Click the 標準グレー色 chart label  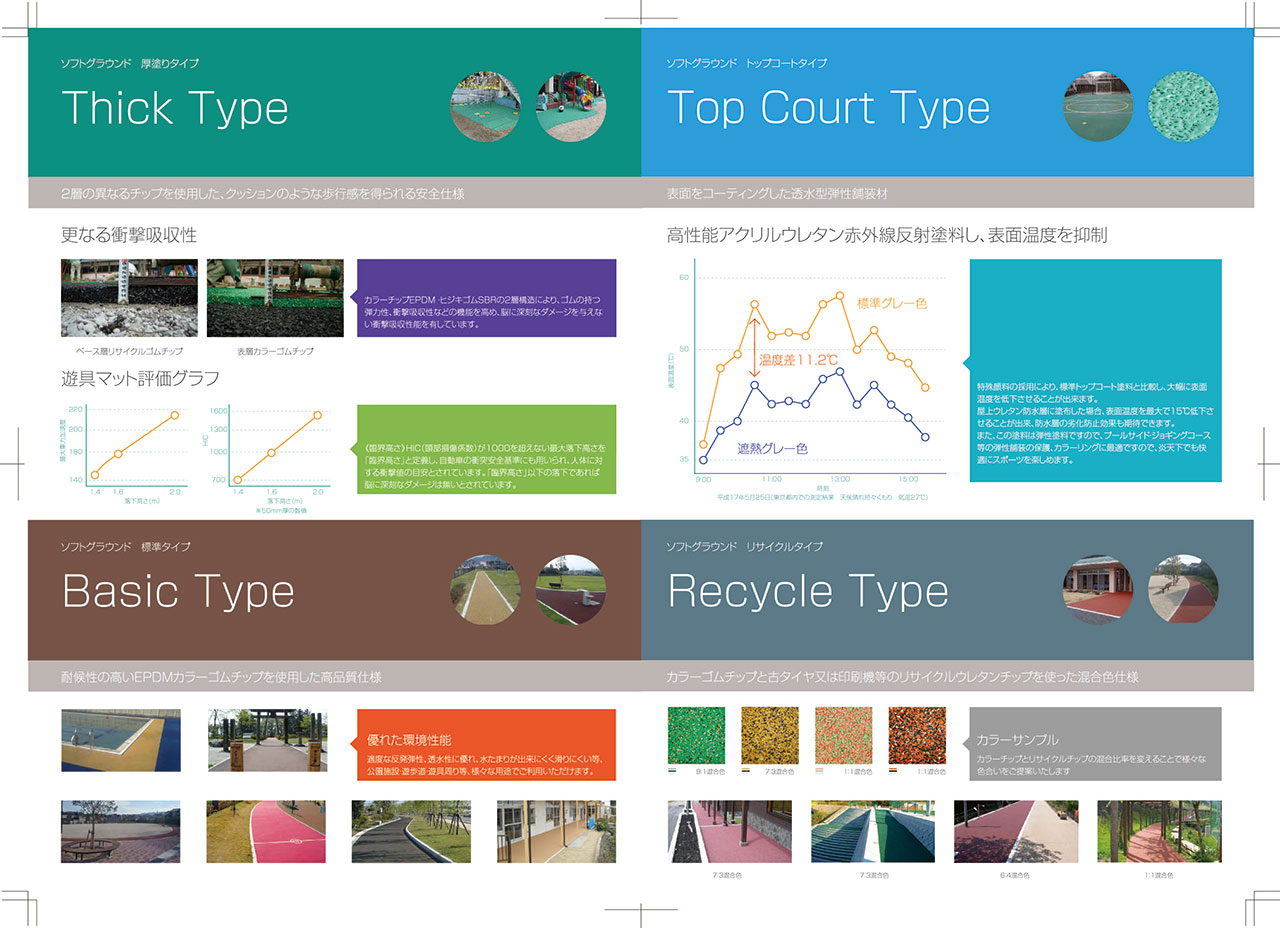pyautogui.click(x=893, y=302)
